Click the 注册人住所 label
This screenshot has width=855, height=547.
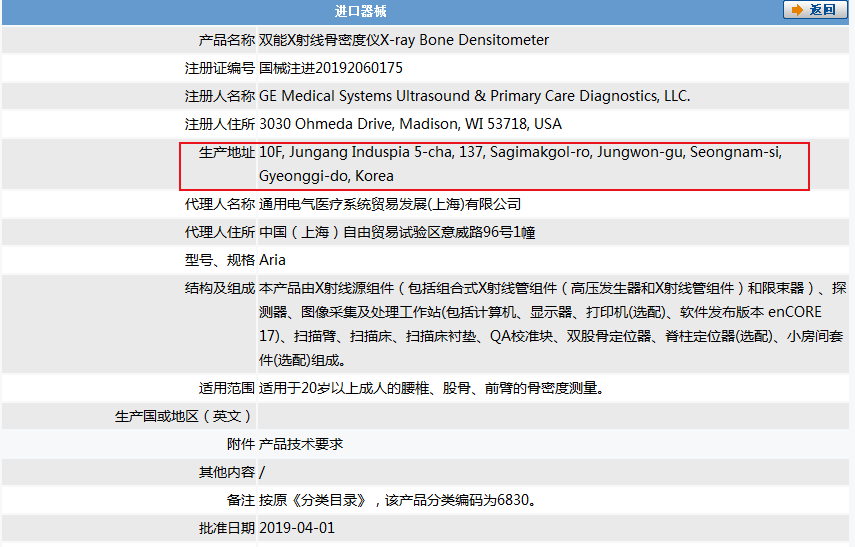point(220,124)
